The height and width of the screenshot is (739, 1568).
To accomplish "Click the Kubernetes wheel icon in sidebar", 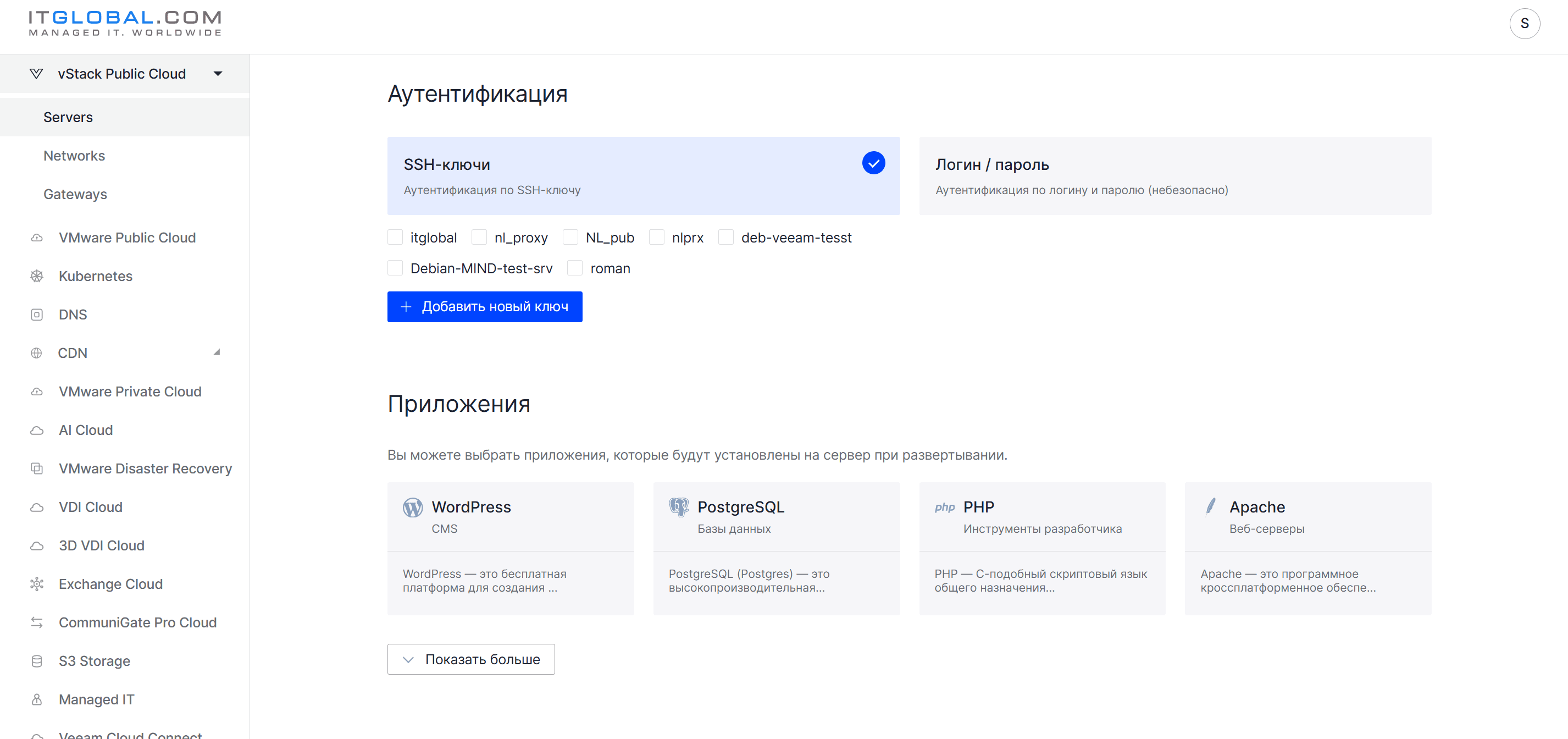I will point(36,276).
